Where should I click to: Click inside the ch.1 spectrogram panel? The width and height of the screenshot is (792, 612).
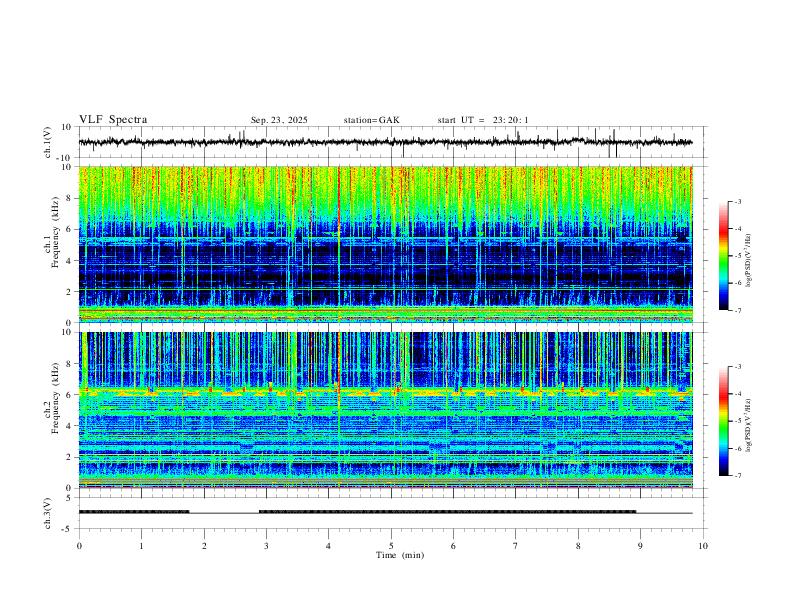point(385,244)
